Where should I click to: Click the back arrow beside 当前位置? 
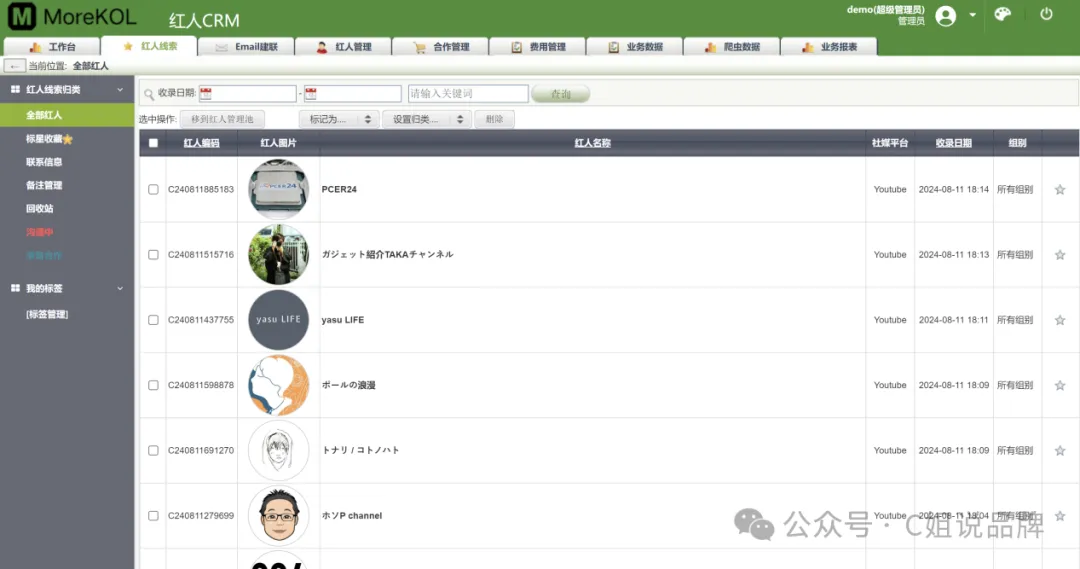[14, 66]
